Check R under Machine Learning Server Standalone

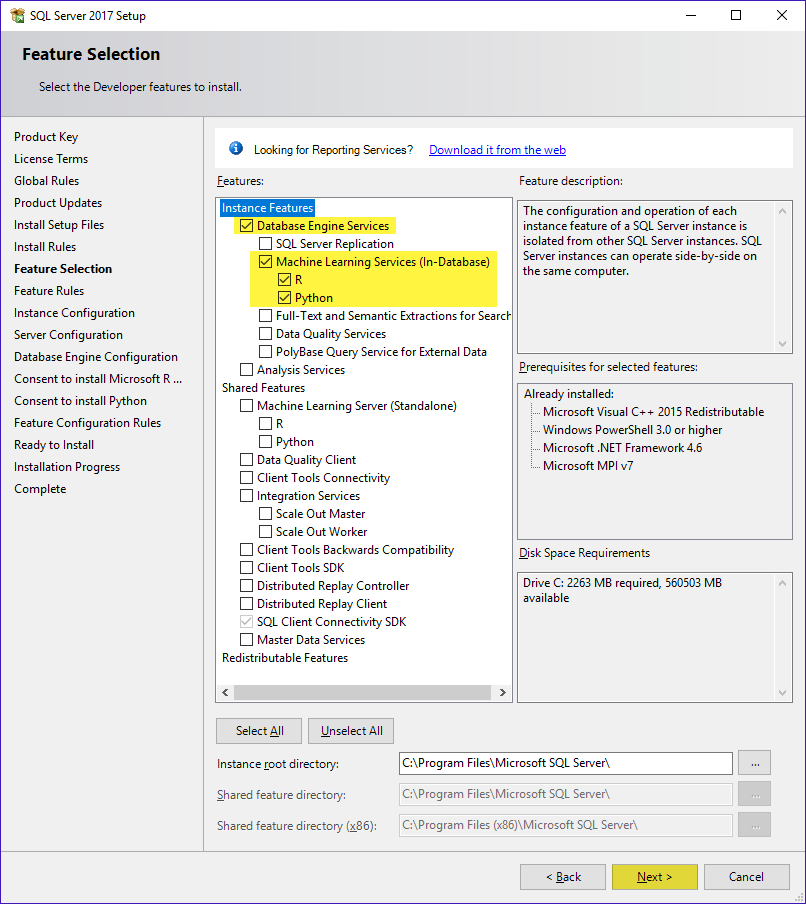[x=265, y=423]
